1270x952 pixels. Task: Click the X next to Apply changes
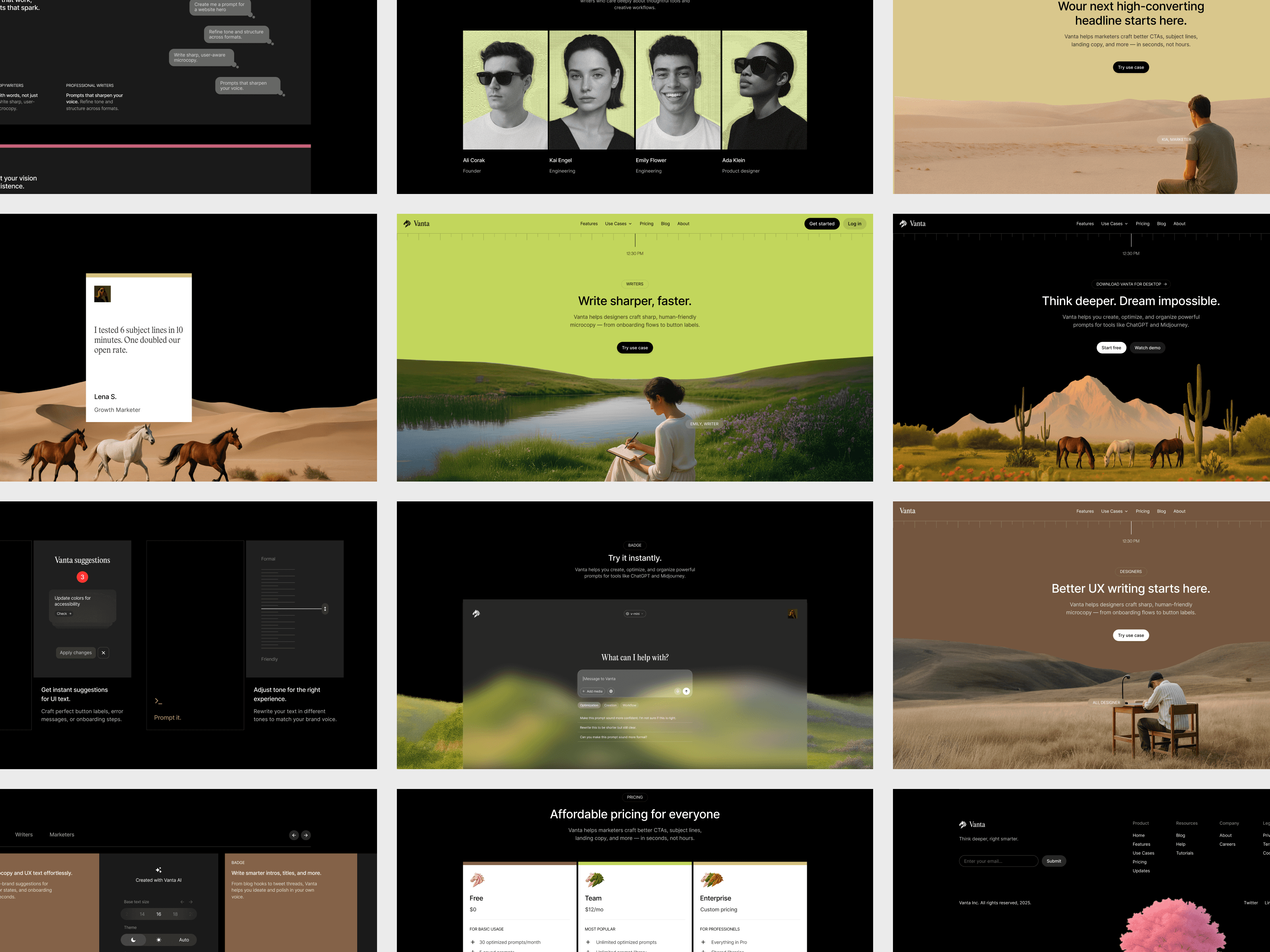(103, 653)
